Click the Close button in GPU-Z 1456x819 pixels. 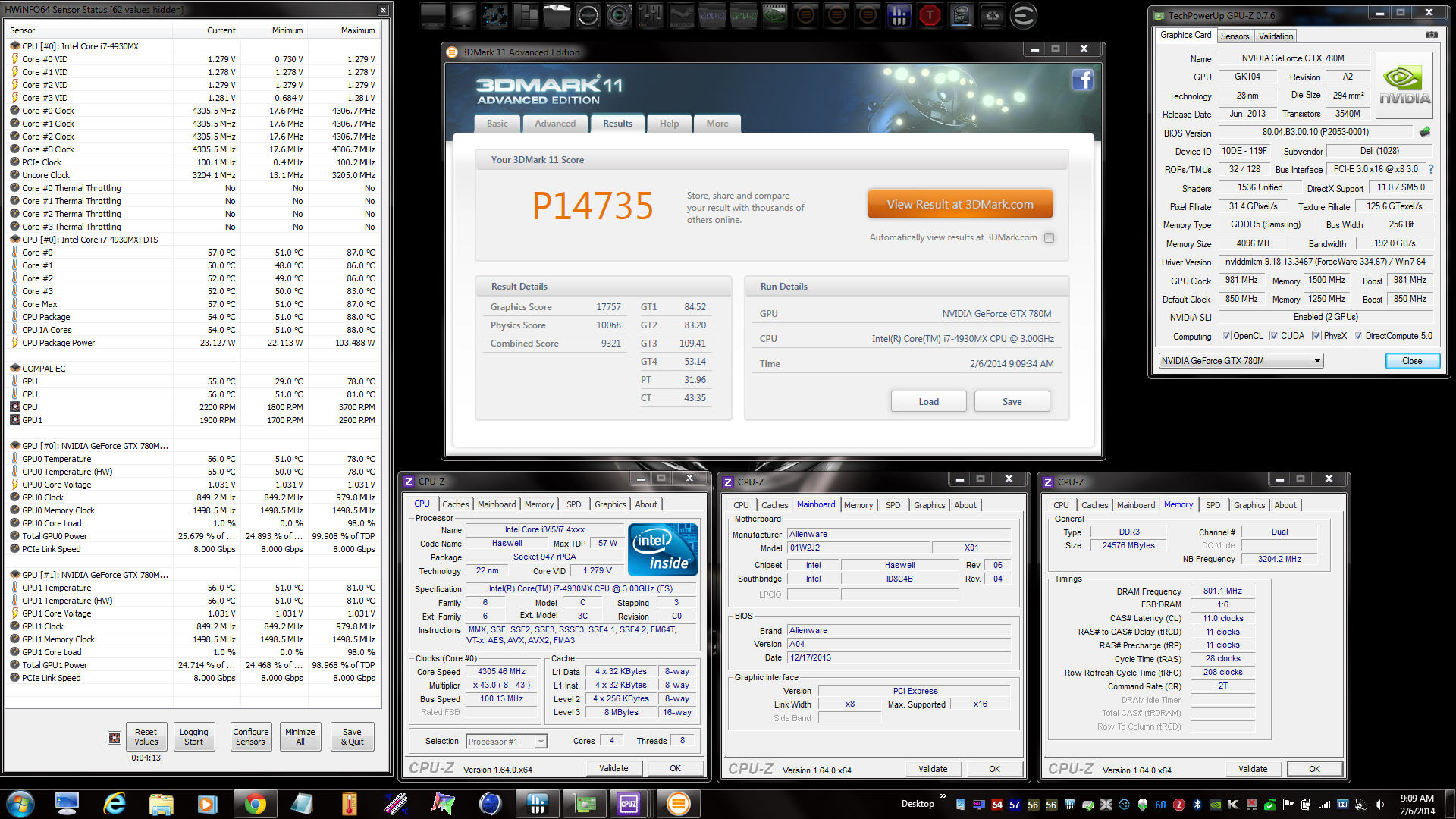pyautogui.click(x=1412, y=361)
